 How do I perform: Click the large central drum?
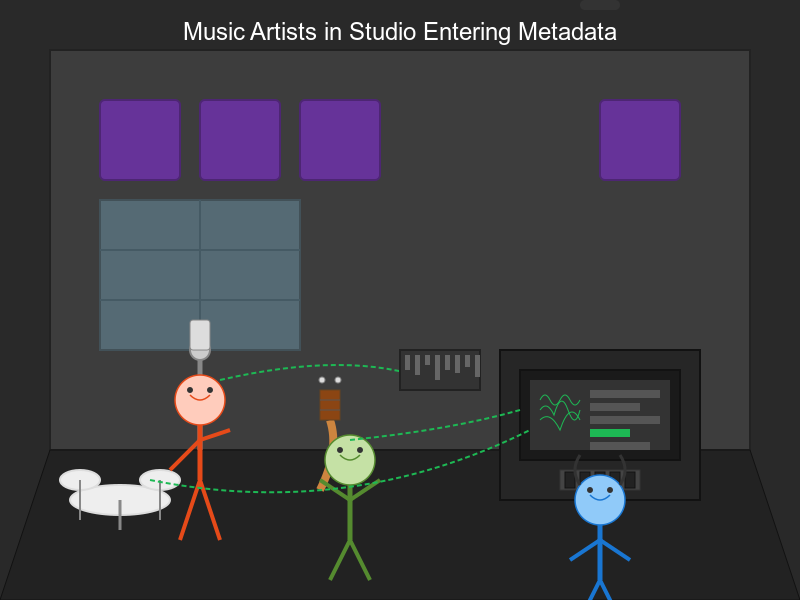click(120, 500)
